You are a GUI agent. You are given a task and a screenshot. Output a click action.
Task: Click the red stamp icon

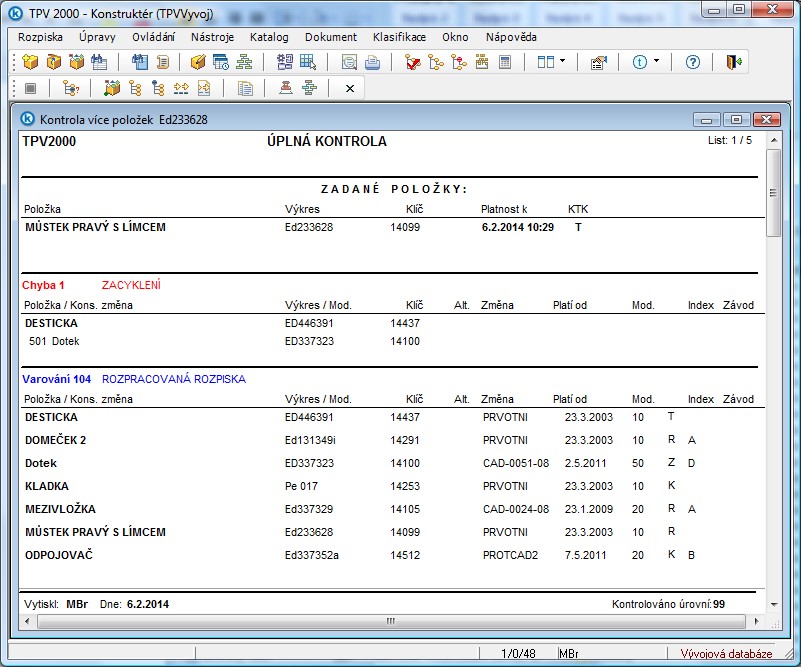point(286,88)
